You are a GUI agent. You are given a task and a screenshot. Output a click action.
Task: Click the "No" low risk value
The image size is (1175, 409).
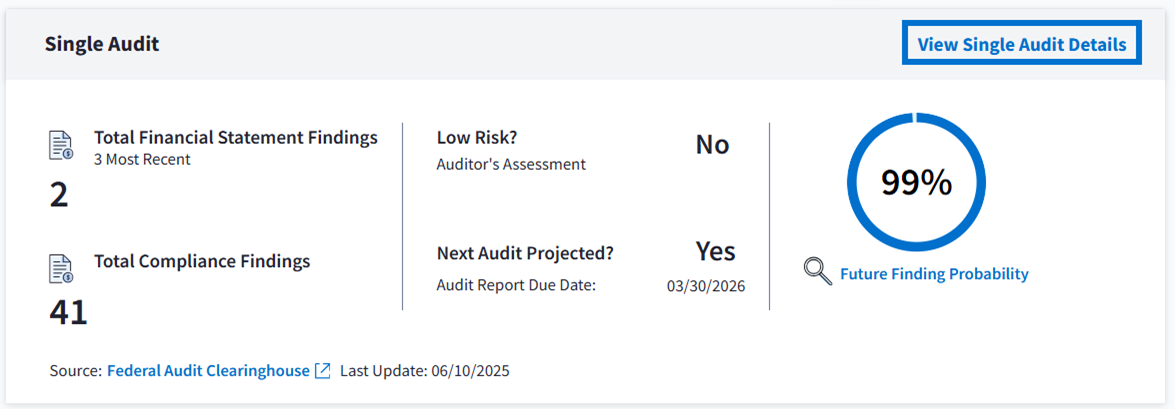[x=712, y=145]
